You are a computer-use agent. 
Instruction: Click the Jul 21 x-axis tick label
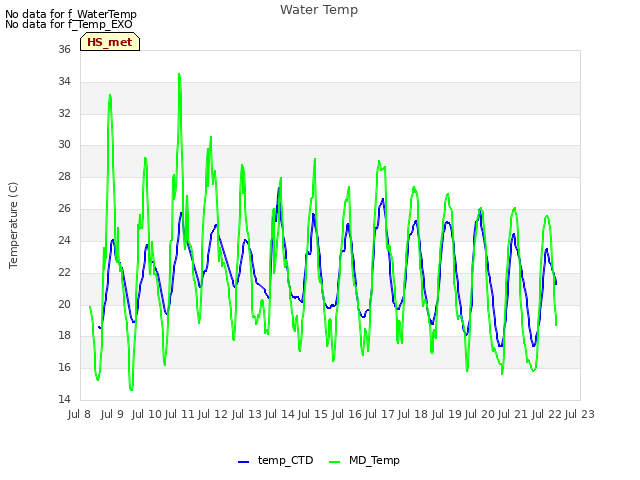tap(513, 414)
